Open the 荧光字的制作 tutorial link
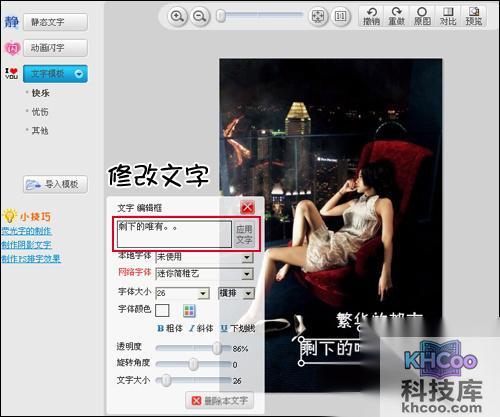 (26, 231)
